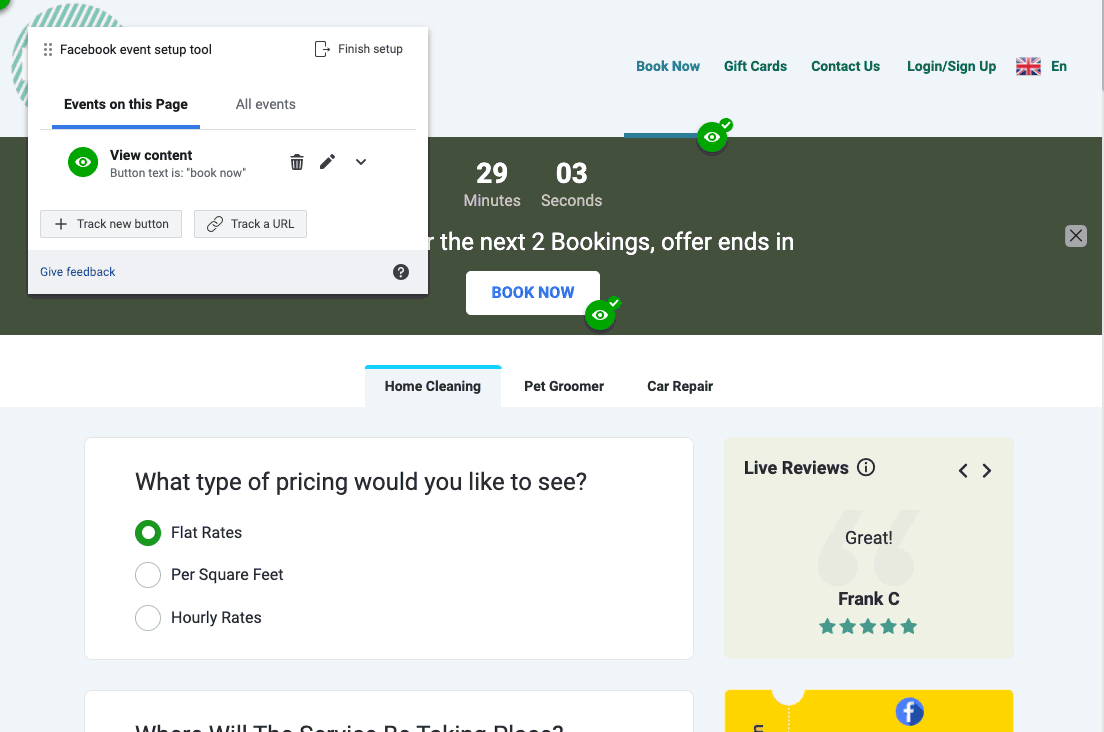
Task: Click the help question mark icon
Action: [401, 272]
